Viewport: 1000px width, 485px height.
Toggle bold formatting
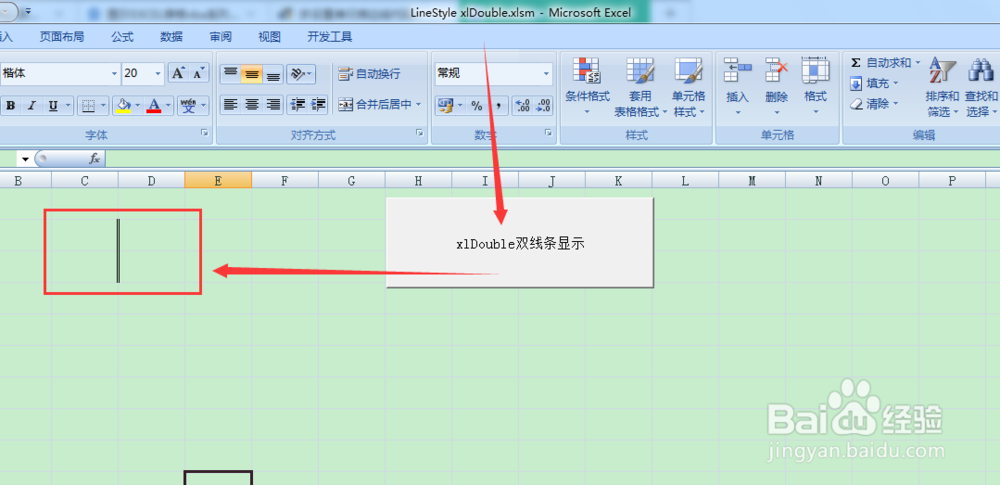(10, 106)
